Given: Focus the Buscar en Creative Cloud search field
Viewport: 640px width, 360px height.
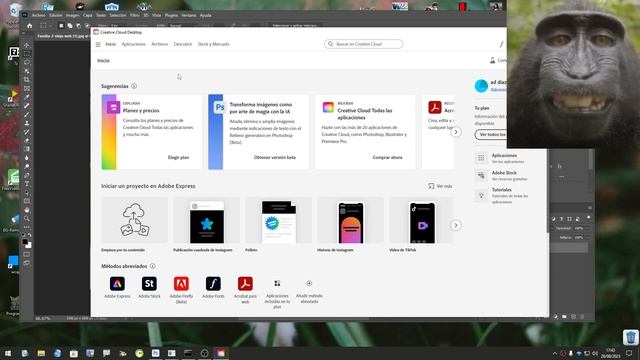Looking at the screenshot, I should point(363,44).
